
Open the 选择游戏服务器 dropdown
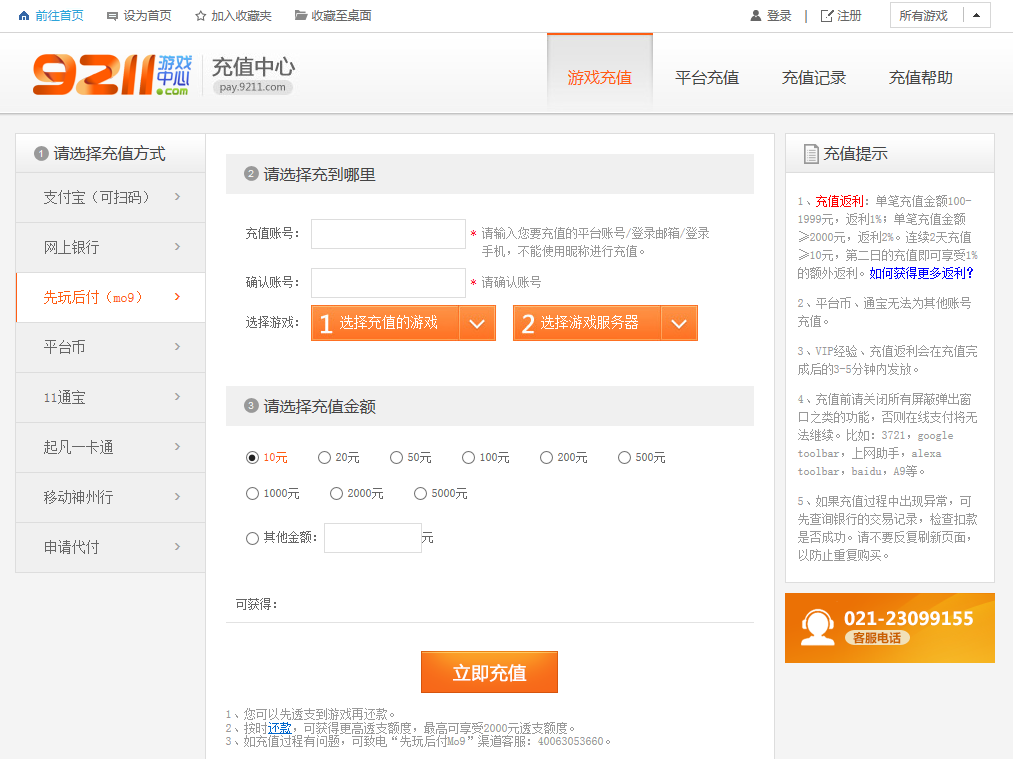pos(605,323)
